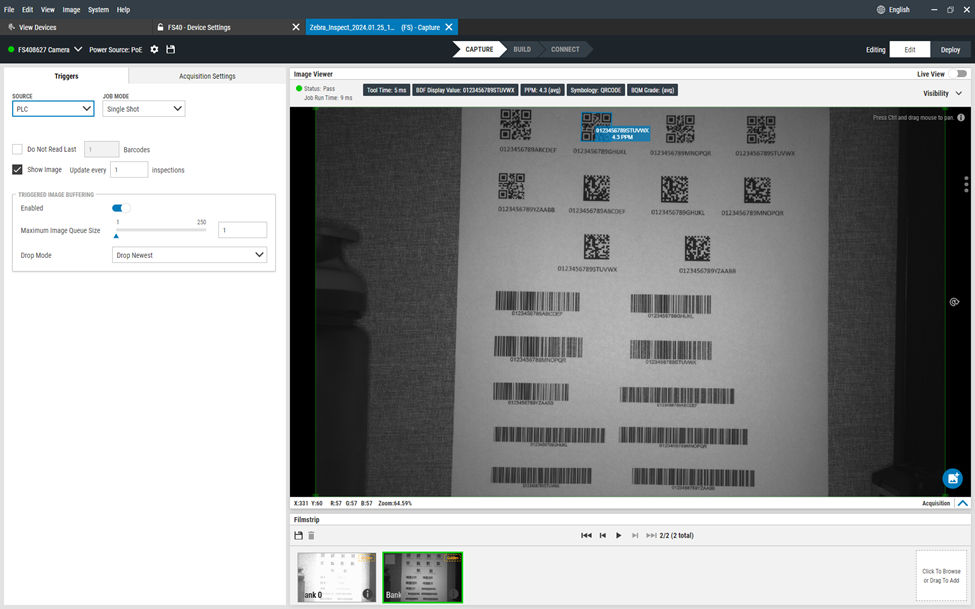The width and height of the screenshot is (975, 609).
Task: Open image viewer three-dot options menu
Action: point(966,184)
